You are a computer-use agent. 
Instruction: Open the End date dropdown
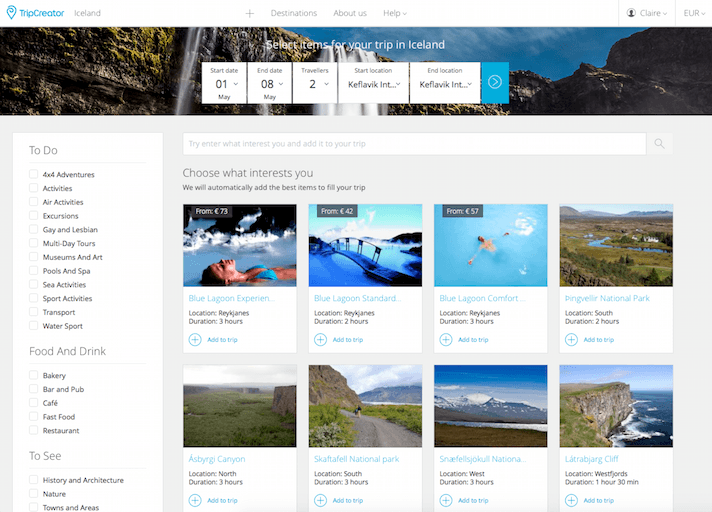click(x=270, y=83)
